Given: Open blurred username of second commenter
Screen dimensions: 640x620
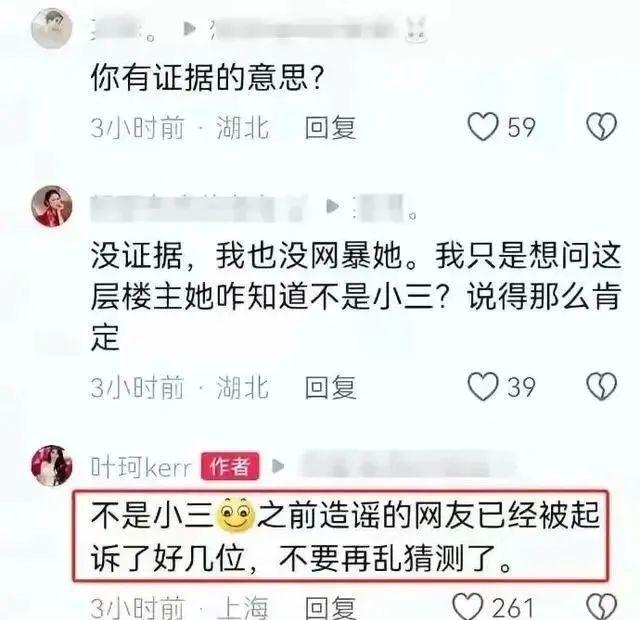Looking at the screenshot, I should [199, 208].
